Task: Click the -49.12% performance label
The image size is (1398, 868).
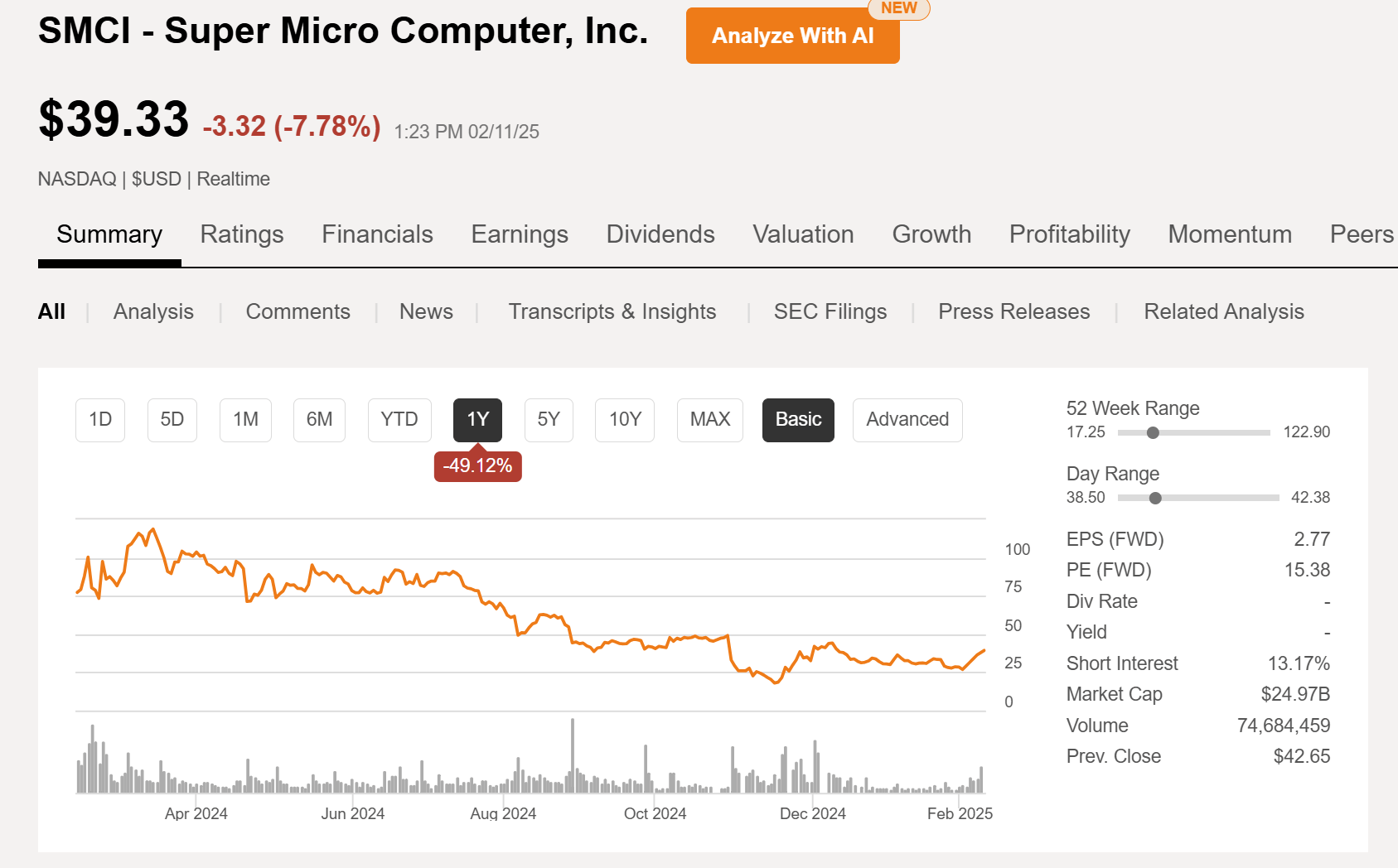Action: (x=477, y=465)
